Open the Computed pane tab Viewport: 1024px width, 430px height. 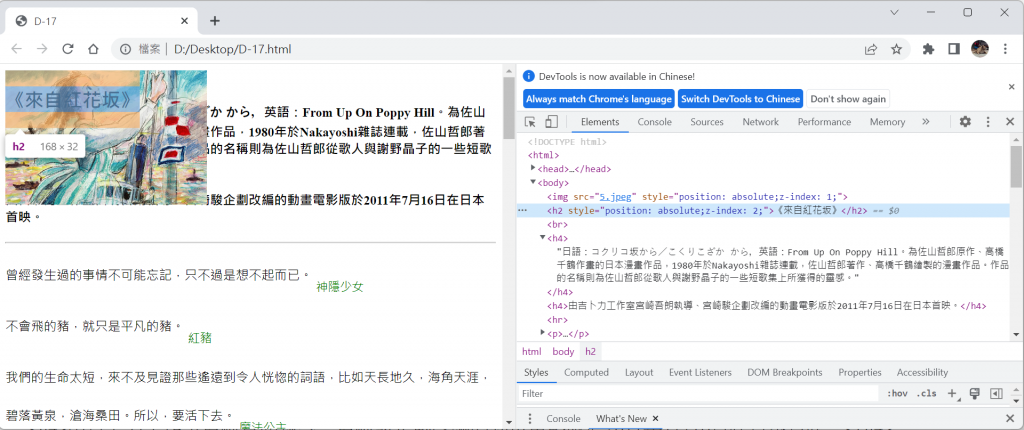click(586, 372)
